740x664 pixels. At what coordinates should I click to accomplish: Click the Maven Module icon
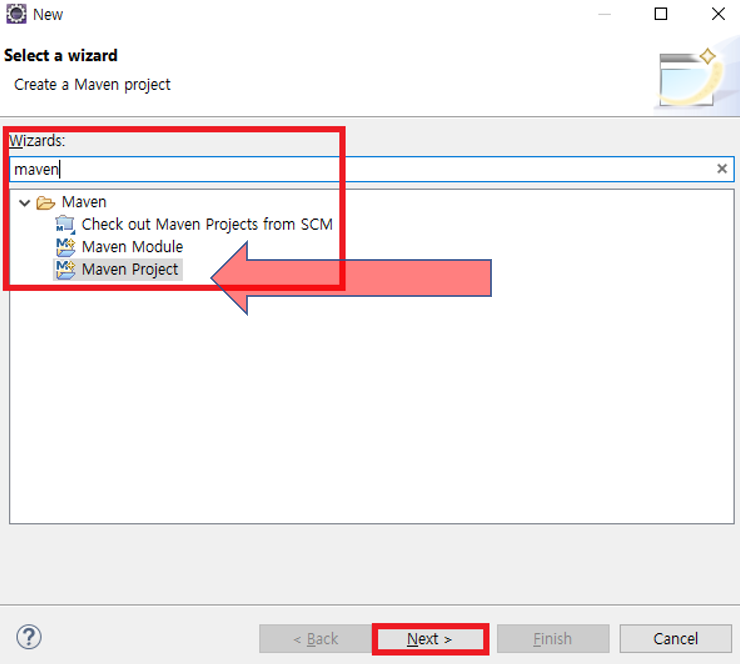click(x=65, y=247)
